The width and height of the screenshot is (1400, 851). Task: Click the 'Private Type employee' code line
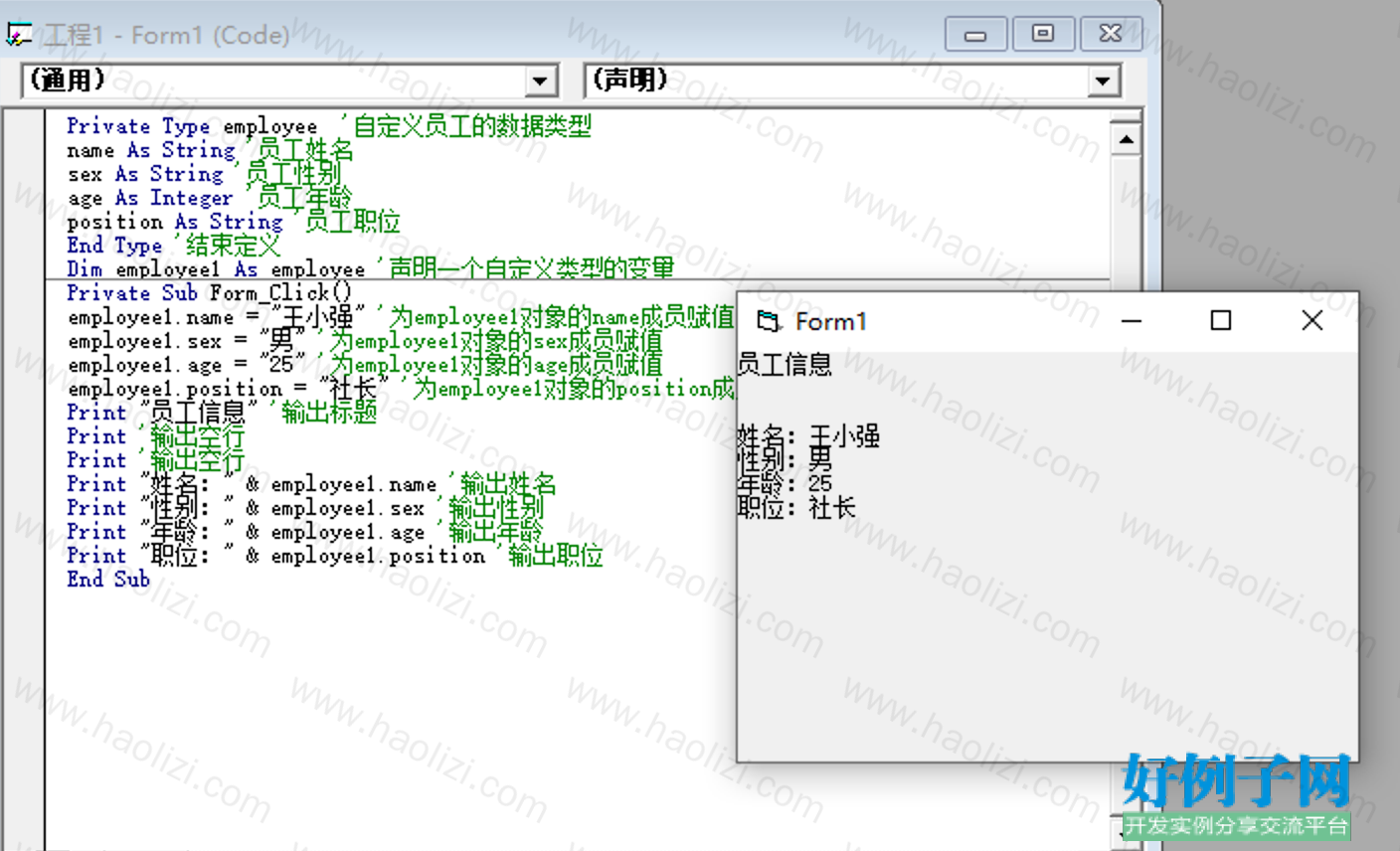[x=329, y=126]
